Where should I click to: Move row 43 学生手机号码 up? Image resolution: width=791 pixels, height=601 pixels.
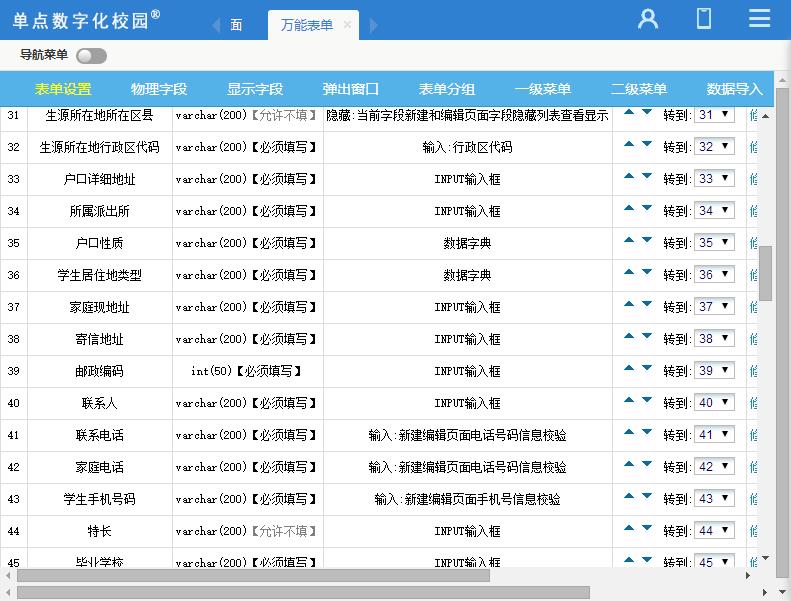point(629,496)
